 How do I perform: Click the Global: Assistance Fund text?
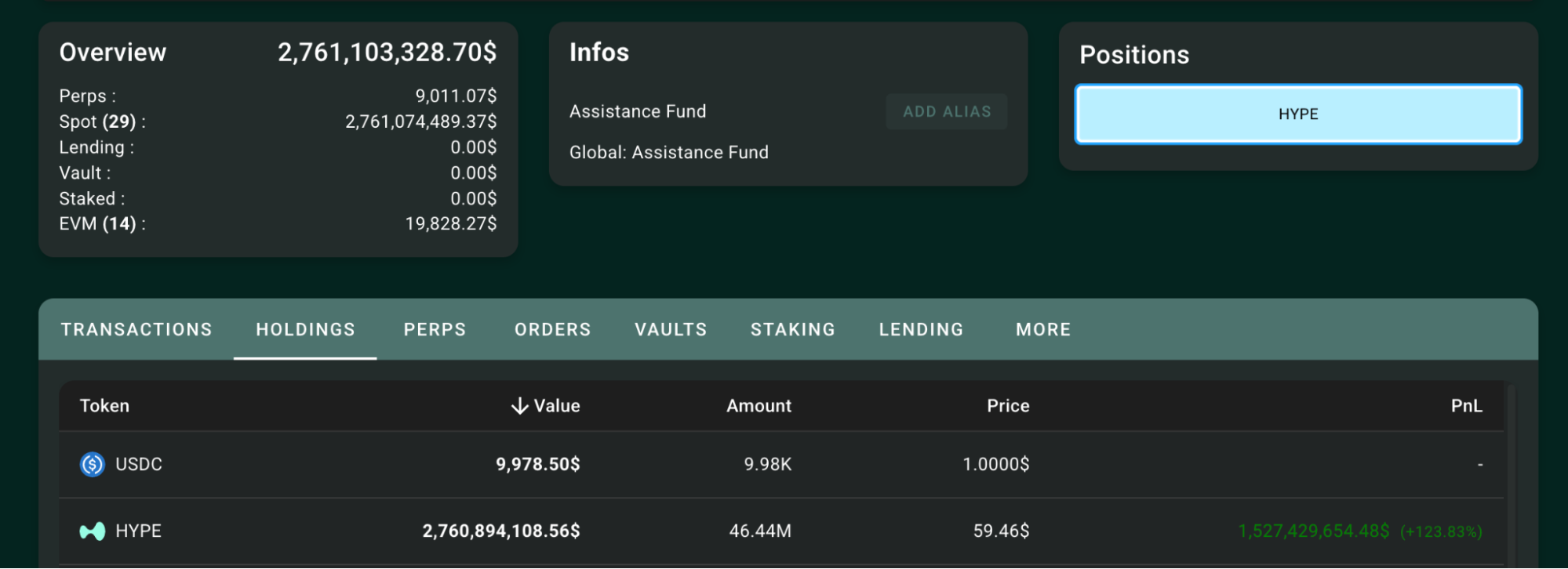coord(669,153)
